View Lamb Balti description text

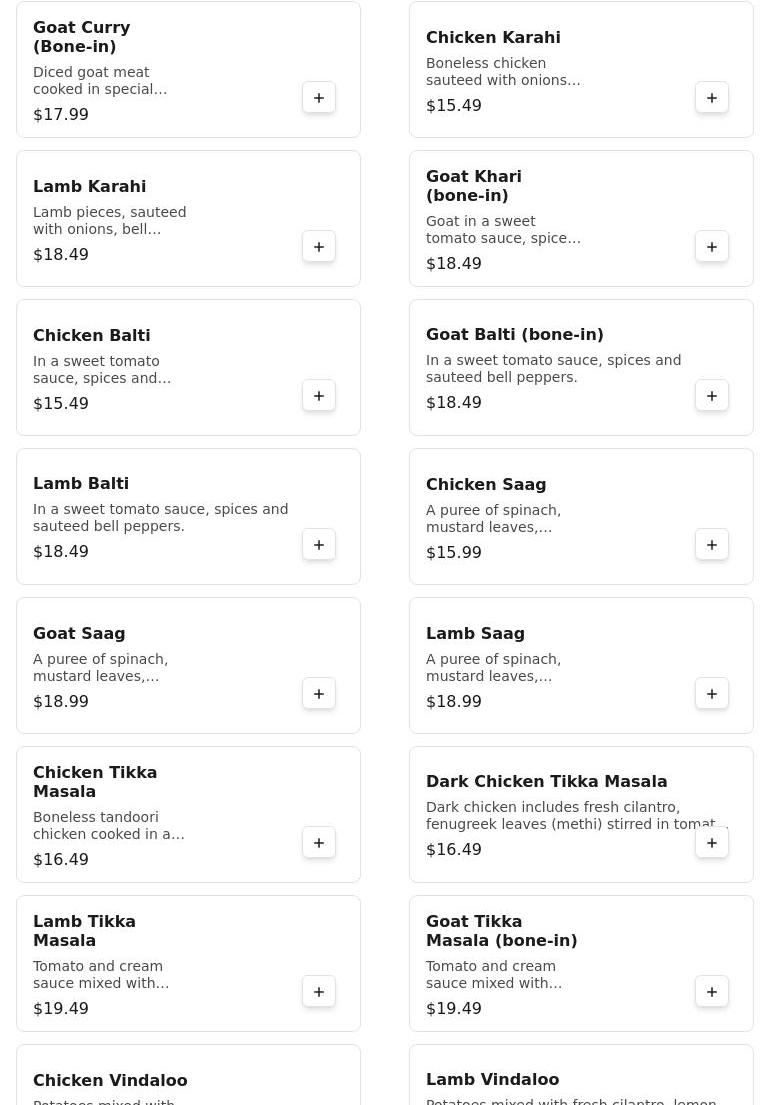point(160,518)
